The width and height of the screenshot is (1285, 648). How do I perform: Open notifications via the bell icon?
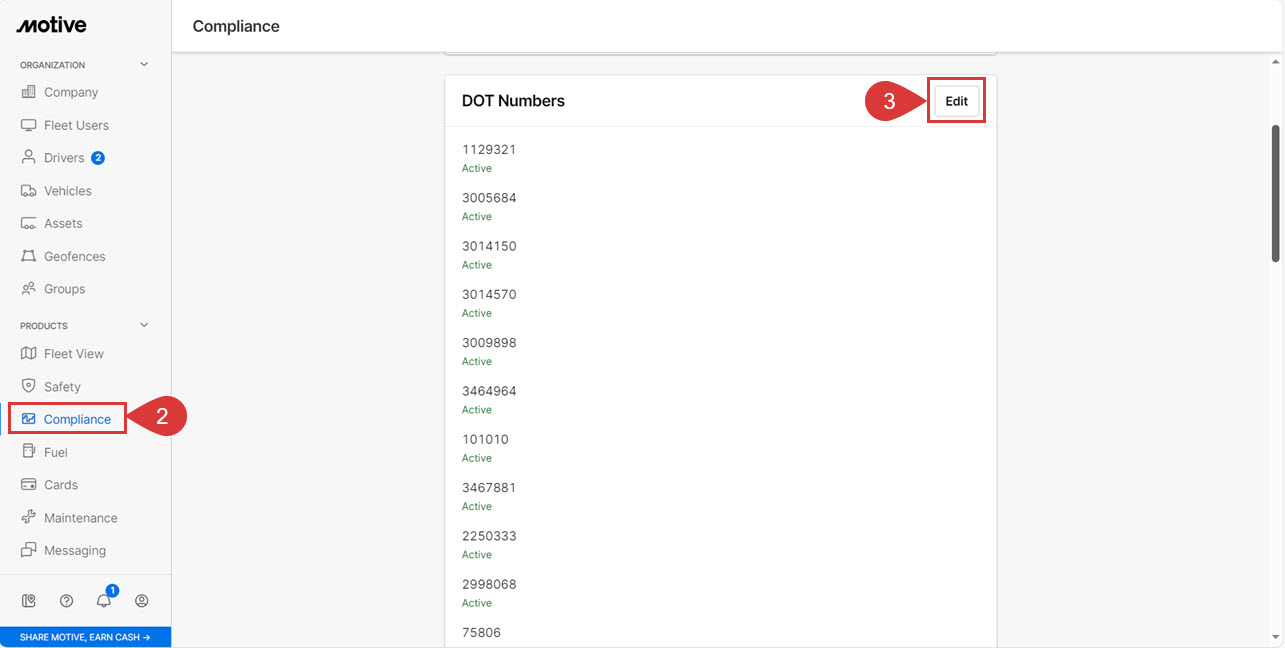[x=104, y=600]
